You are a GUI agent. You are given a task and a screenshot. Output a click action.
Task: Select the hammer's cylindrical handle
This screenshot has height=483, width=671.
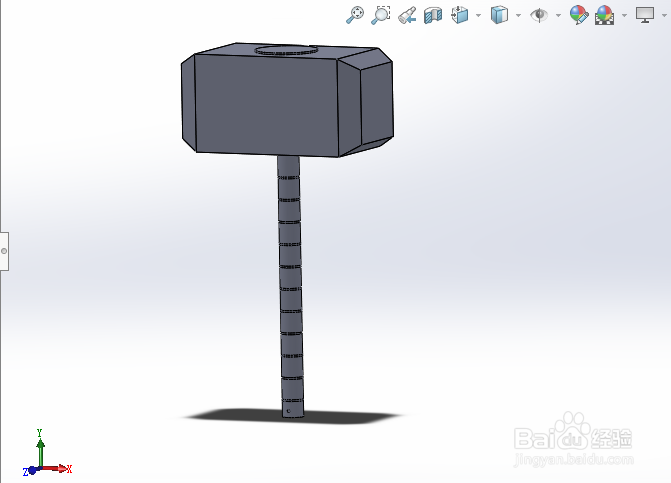tap(291, 286)
